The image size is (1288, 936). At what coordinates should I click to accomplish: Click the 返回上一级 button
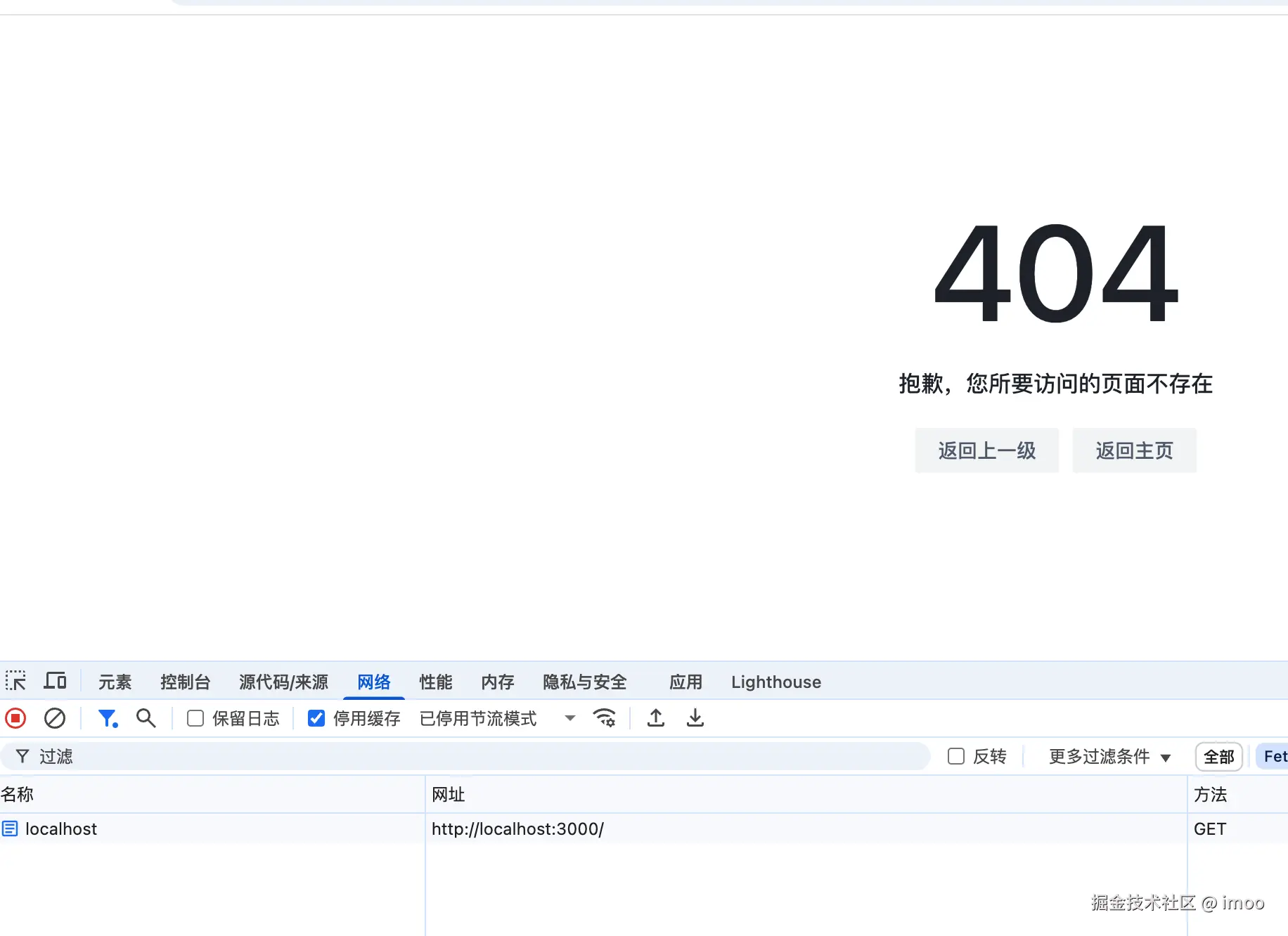coord(986,450)
